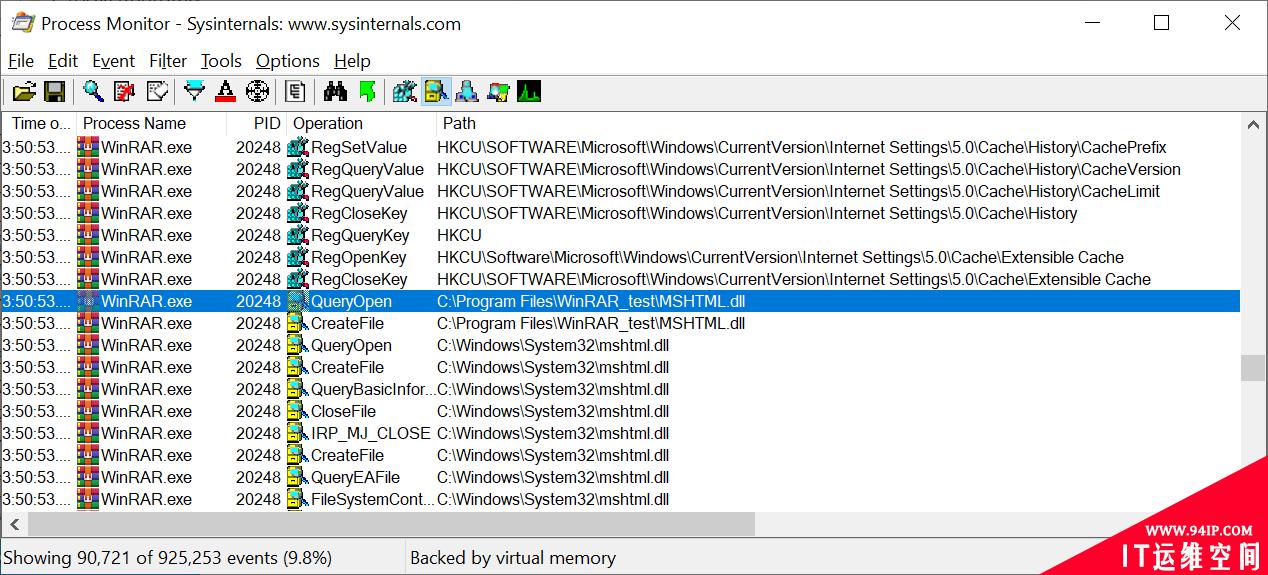Open the Filter menu
This screenshot has width=1268, height=575.
[x=168, y=61]
